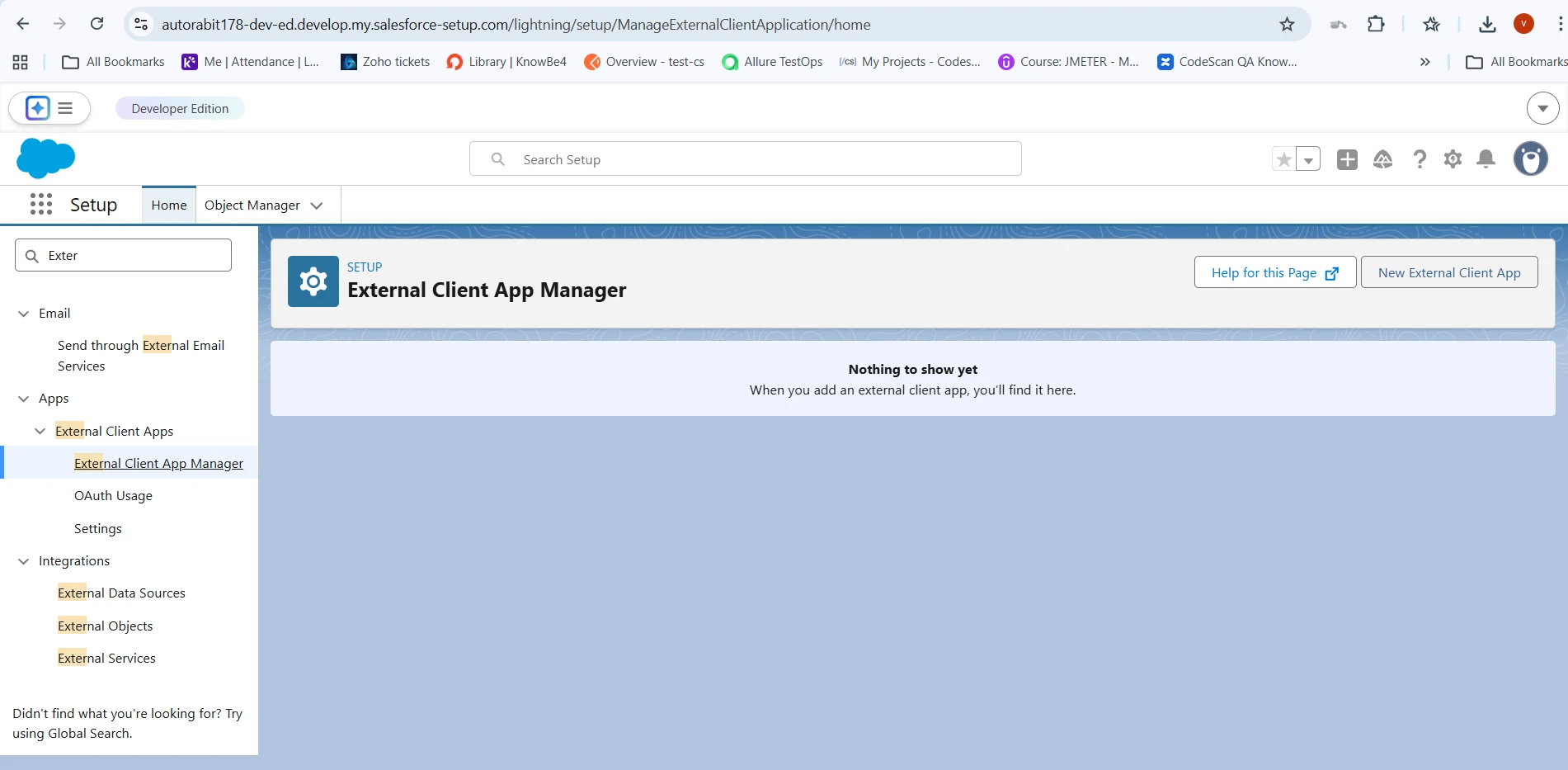
Task: Add page to favorites with star icon
Action: tap(1283, 159)
